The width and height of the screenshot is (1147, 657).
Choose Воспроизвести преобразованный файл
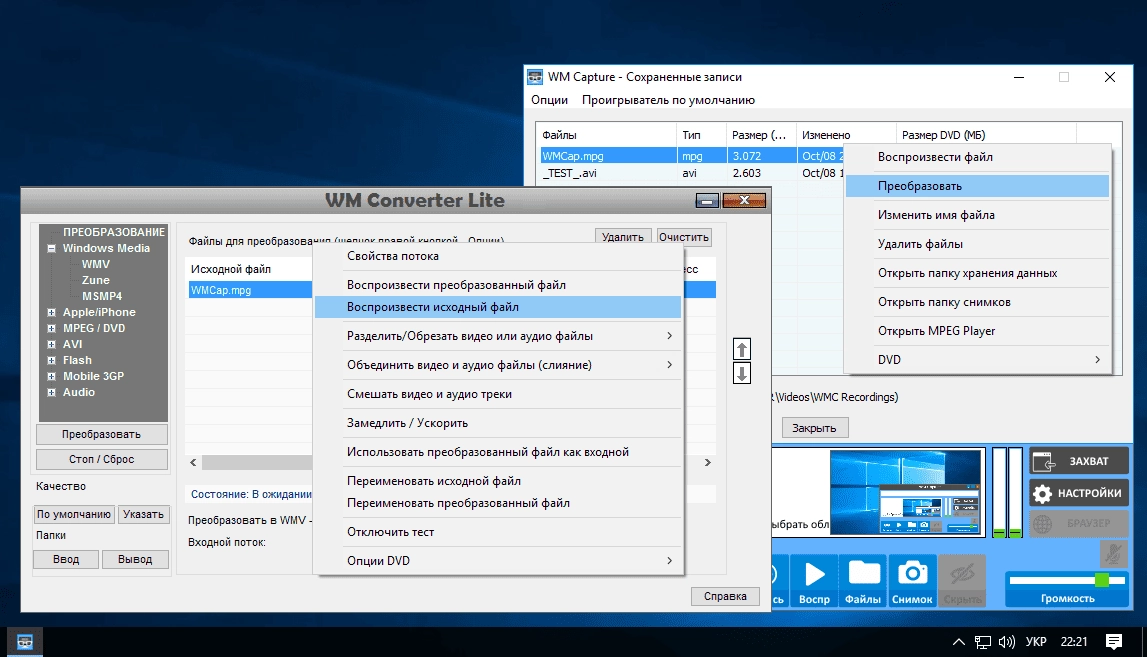pos(497,285)
